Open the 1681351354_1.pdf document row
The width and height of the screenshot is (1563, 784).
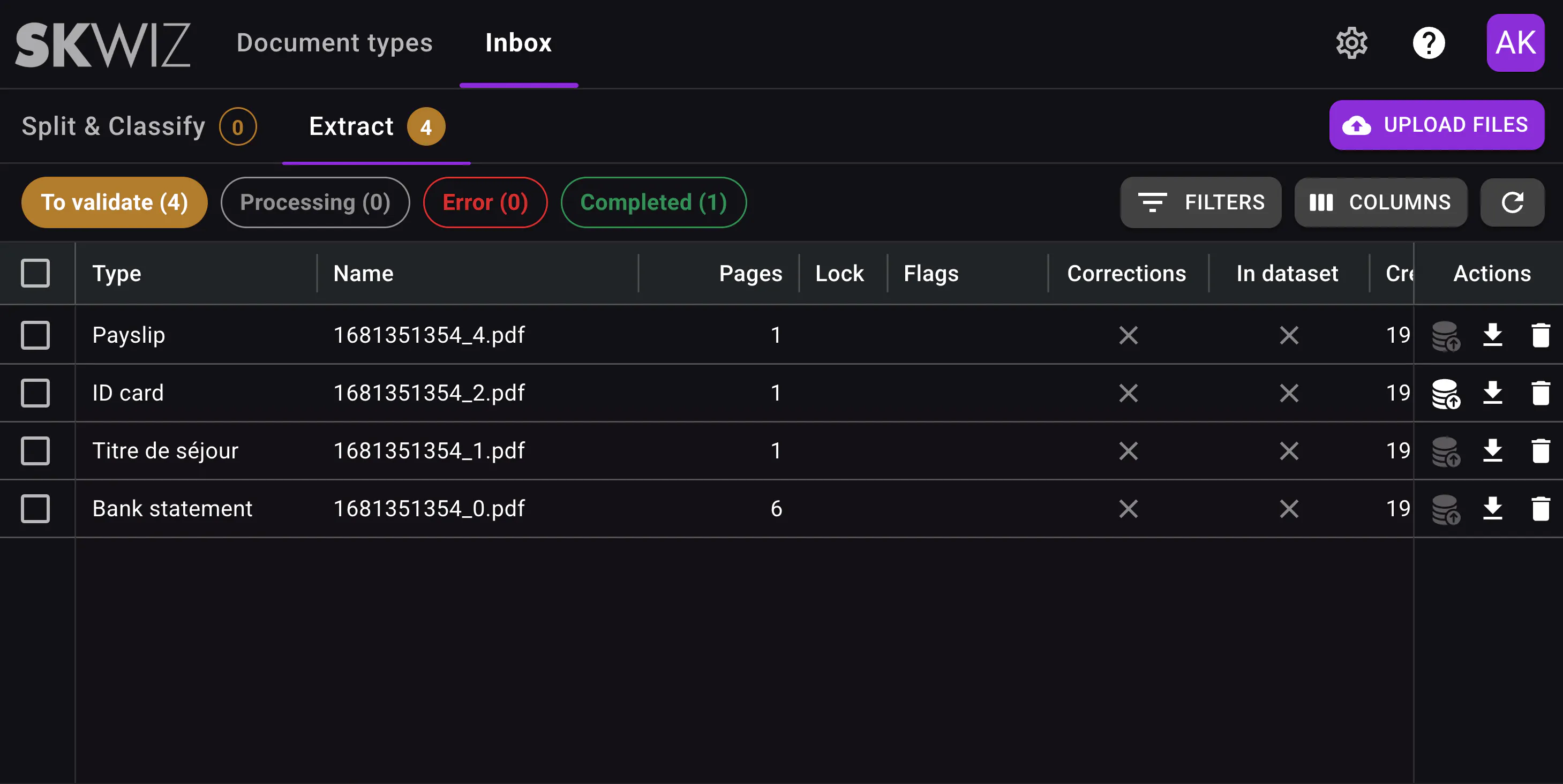(x=429, y=451)
